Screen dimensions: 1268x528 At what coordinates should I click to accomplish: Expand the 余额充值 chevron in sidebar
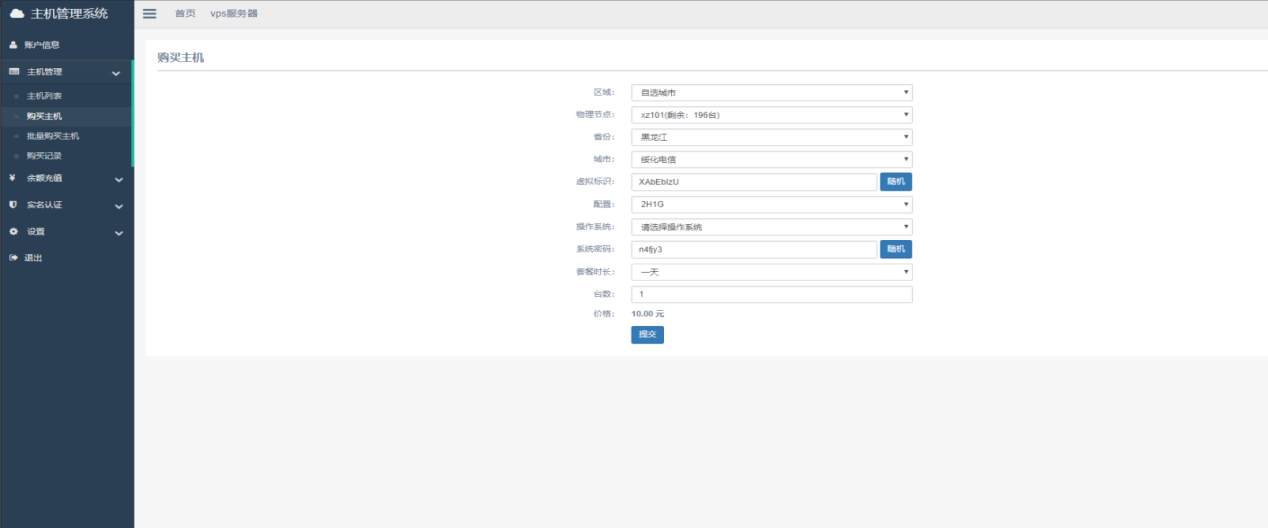tap(118, 179)
